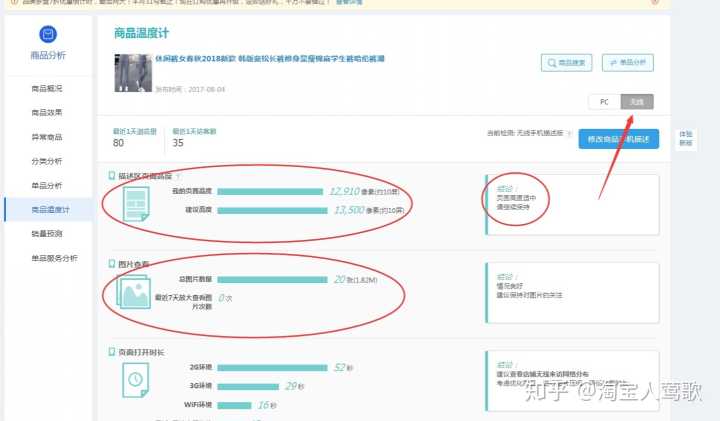Click the page-height suggestion box text

[516, 198]
